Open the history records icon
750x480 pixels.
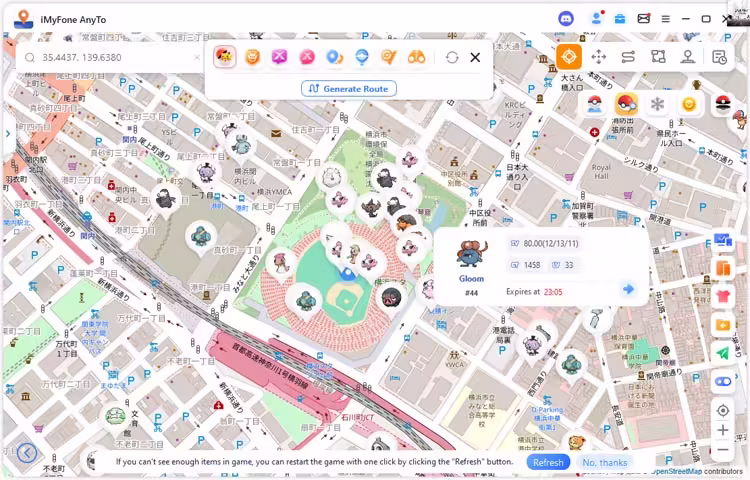click(719, 57)
